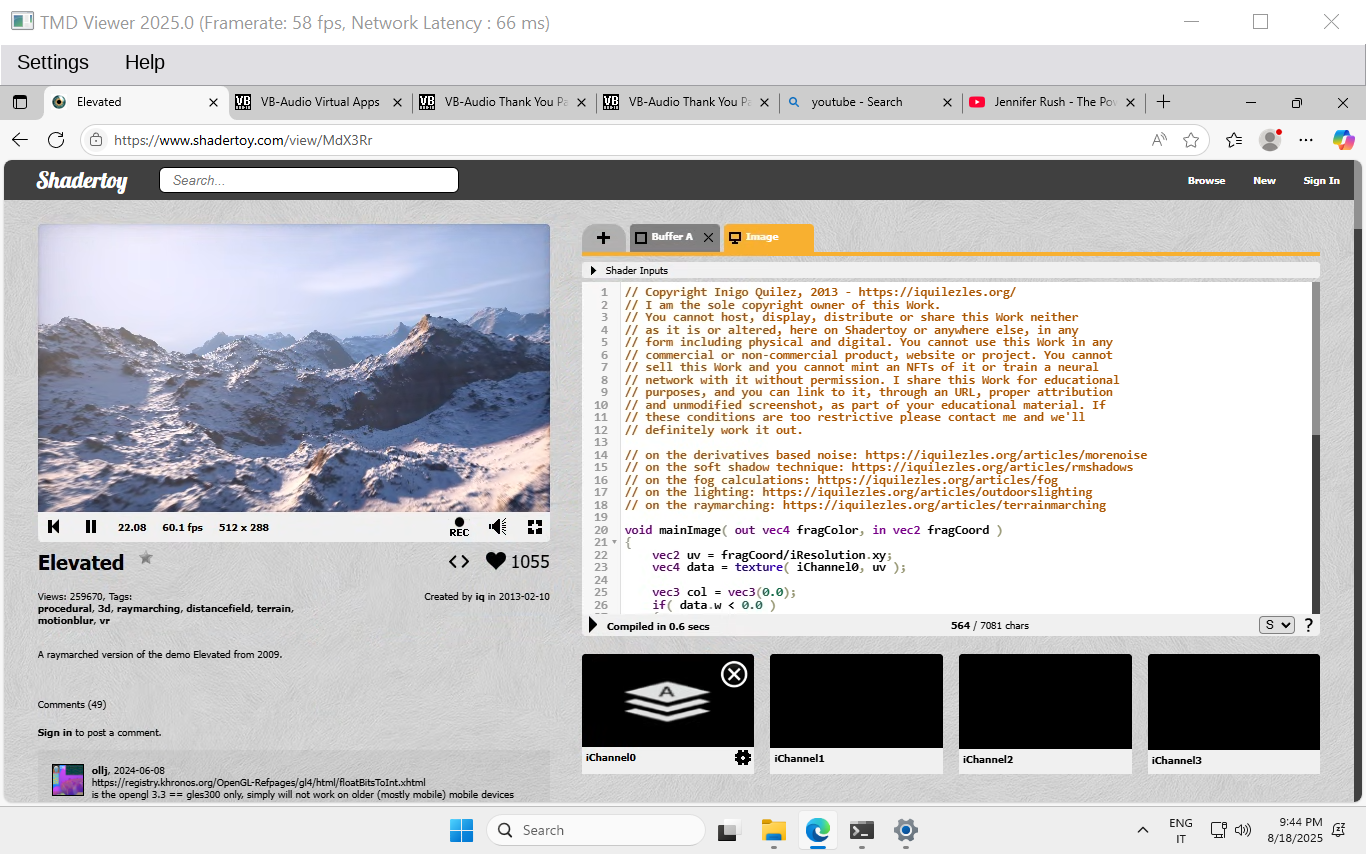Choose input for iChannel2
The image size is (1366, 854).
pos(1045,702)
